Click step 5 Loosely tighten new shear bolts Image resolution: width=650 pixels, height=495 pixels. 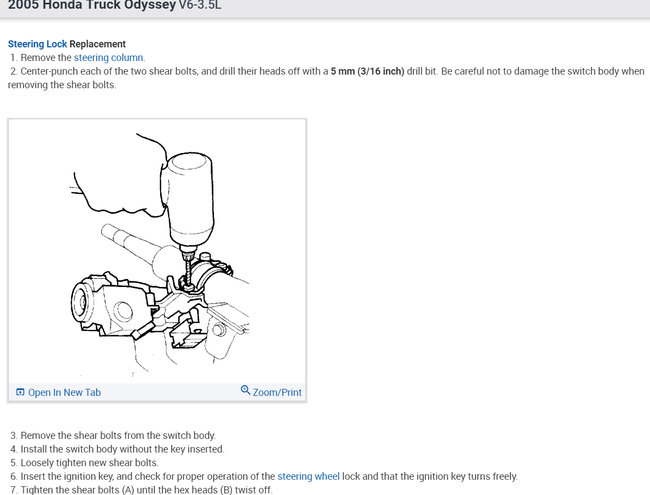click(x=84, y=463)
